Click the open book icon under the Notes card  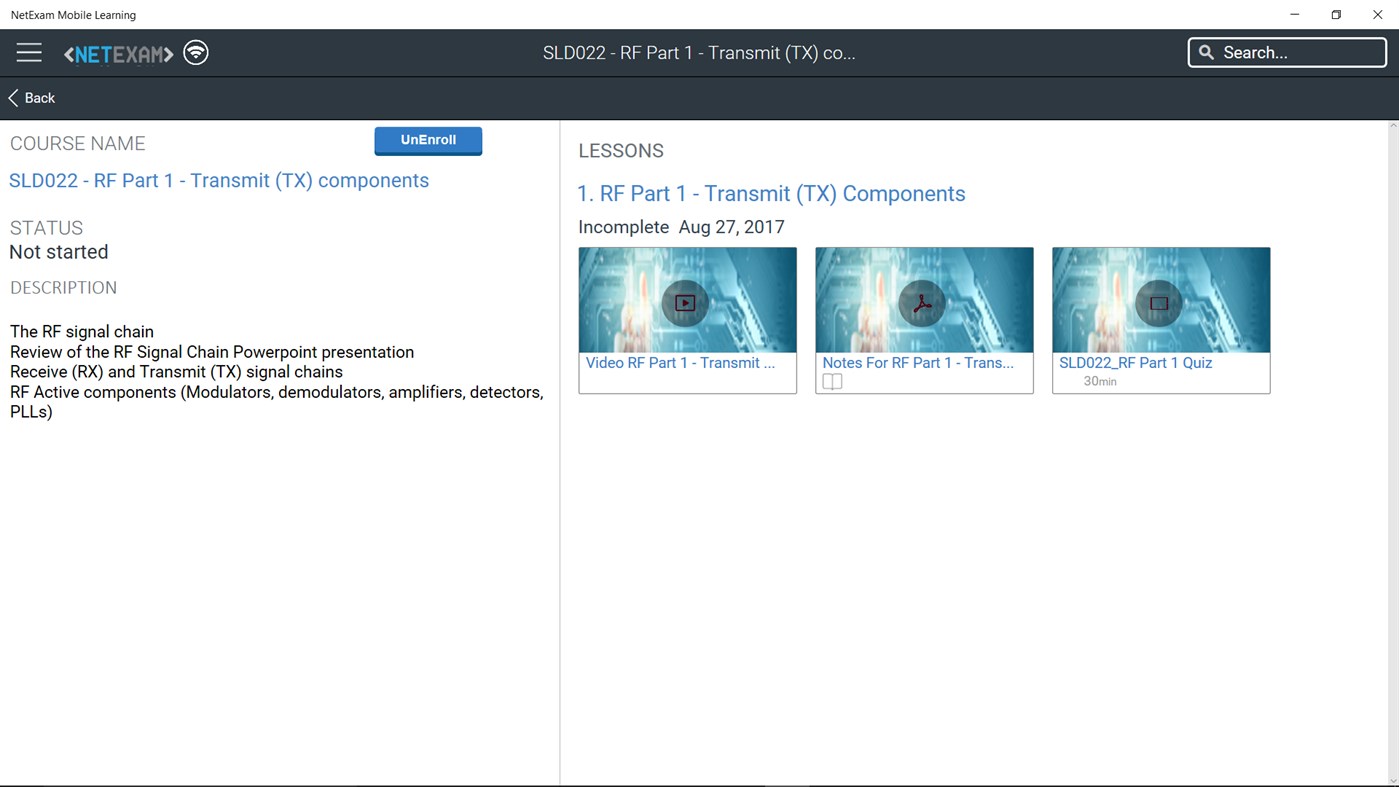coord(832,381)
